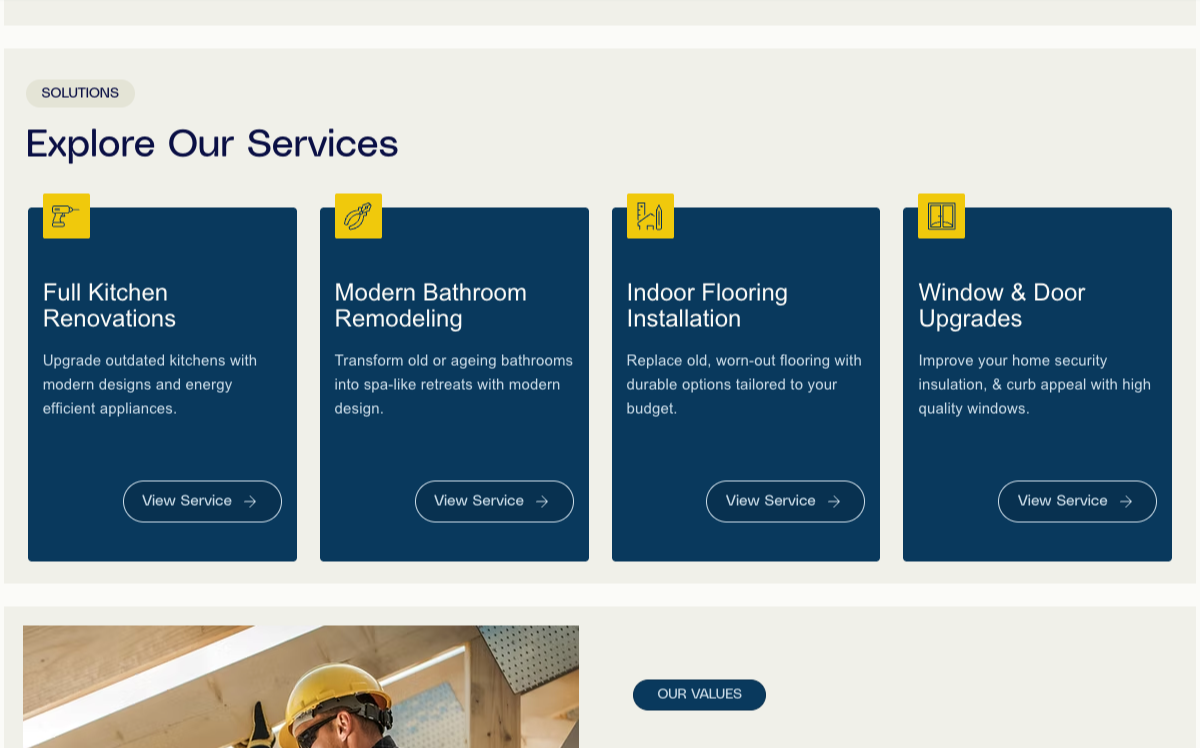Click the pliers icon above Modern Bathroom Remodeling

point(358,216)
